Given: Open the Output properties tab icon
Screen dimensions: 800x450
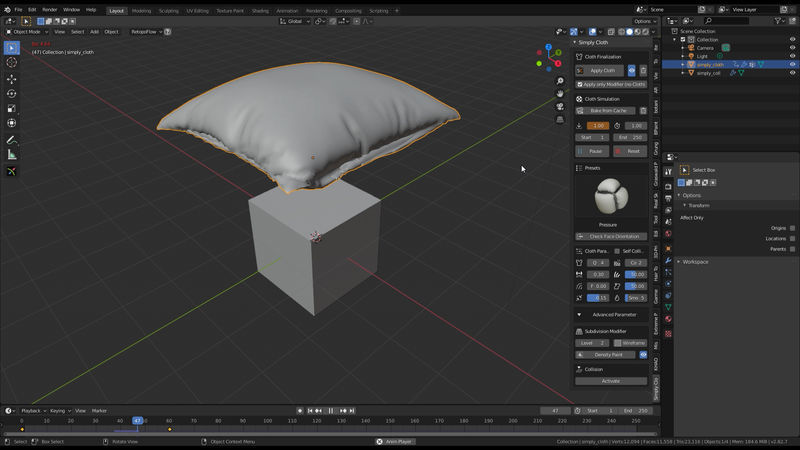Looking at the screenshot, I should 668,198.
